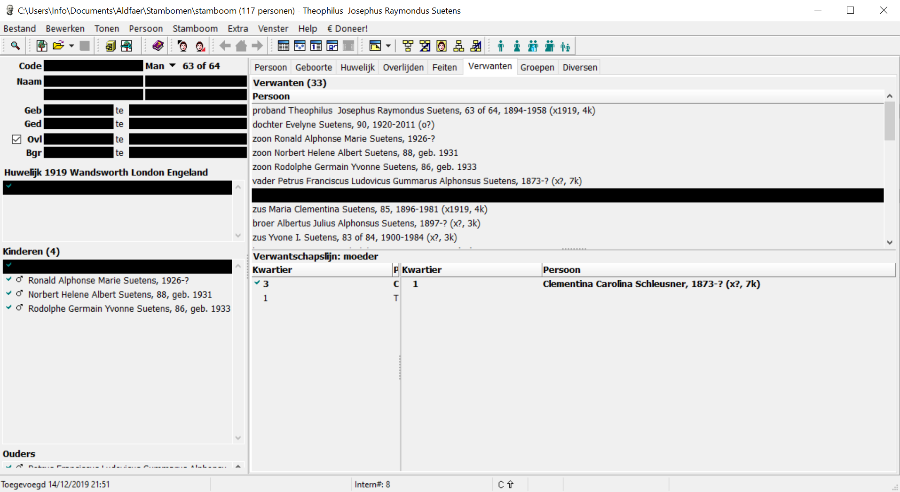Click the Persoon column header in Verwantschapslijn
The height and width of the screenshot is (492, 900).
(563, 270)
